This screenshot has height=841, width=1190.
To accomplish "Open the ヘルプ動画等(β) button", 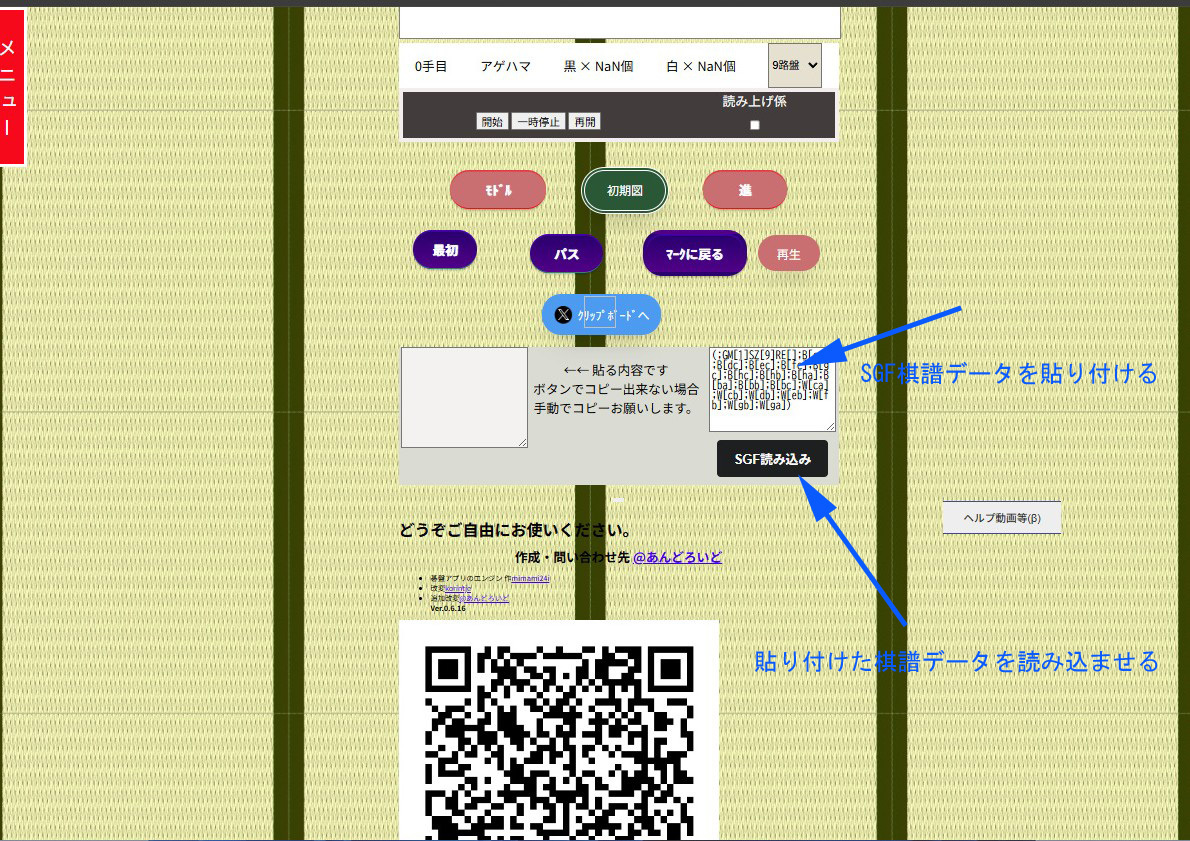I will [1002, 518].
